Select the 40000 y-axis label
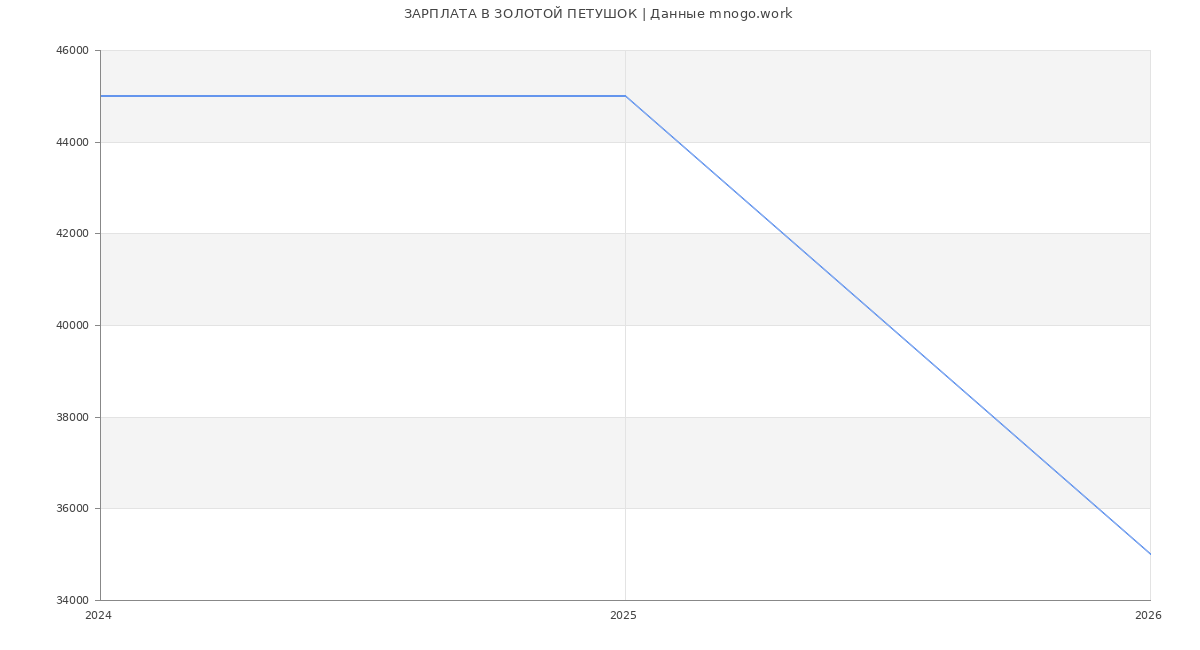This screenshot has width=1200, height=650. point(73,325)
